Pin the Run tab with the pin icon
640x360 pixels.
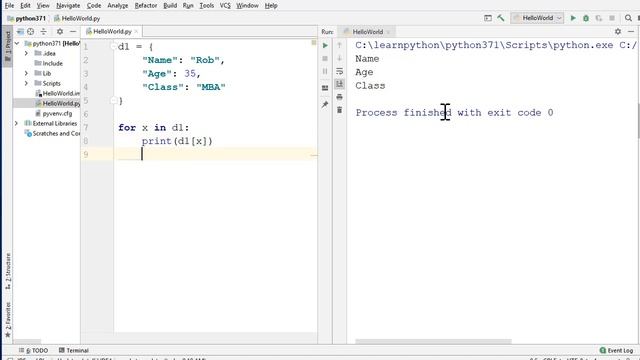[325, 104]
